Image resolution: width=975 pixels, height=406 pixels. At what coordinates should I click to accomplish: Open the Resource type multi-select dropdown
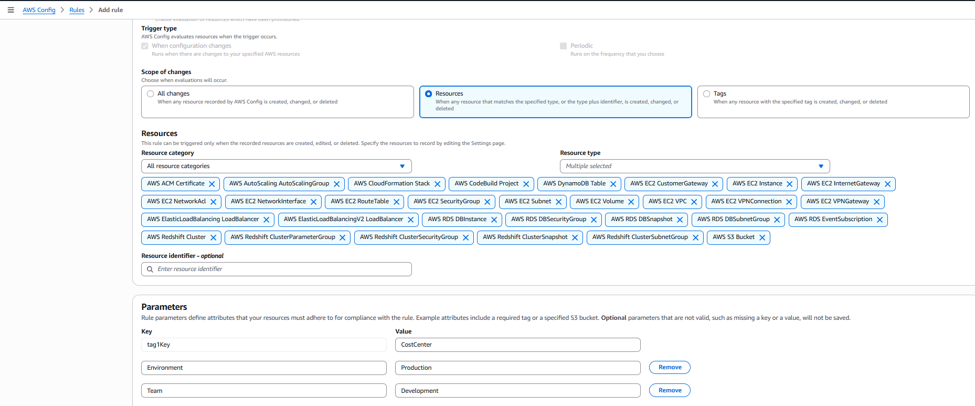pyautogui.click(x=695, y=167)
